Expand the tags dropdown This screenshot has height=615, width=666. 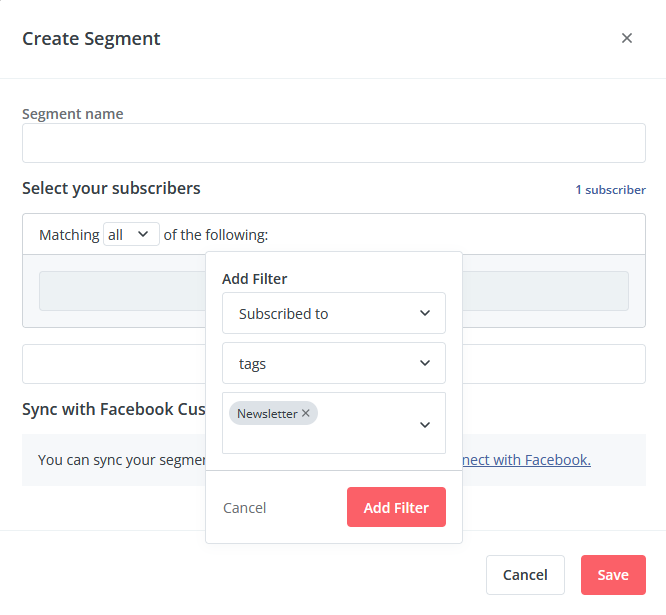click(333, 363)
